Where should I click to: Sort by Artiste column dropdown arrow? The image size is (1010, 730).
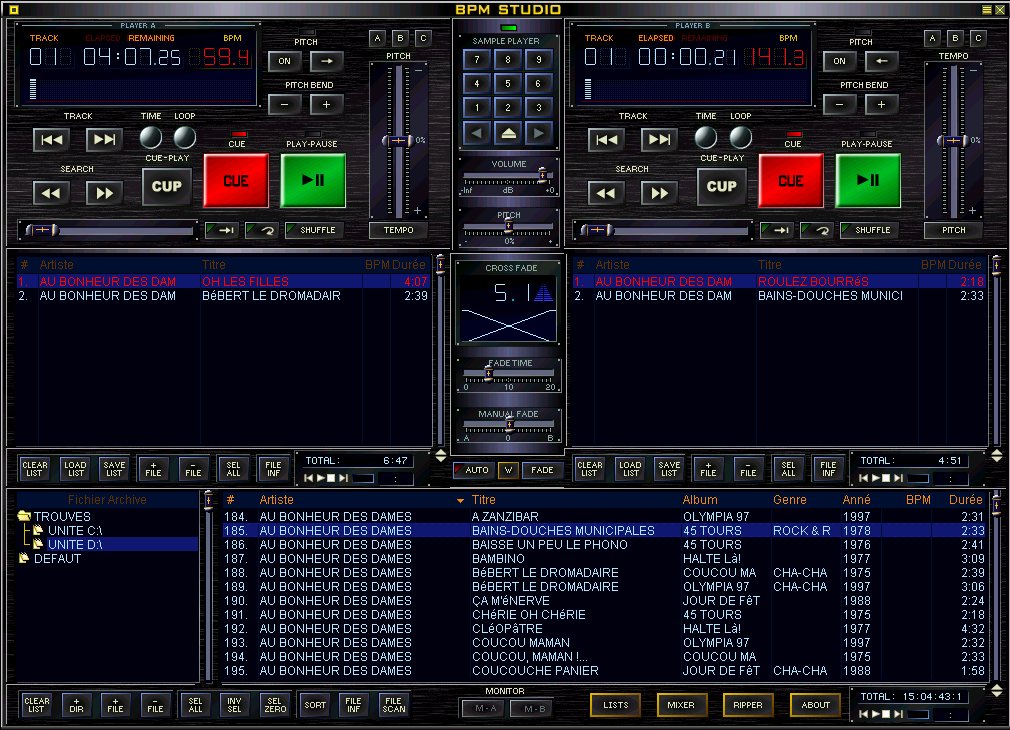click(x=460, y=501)
